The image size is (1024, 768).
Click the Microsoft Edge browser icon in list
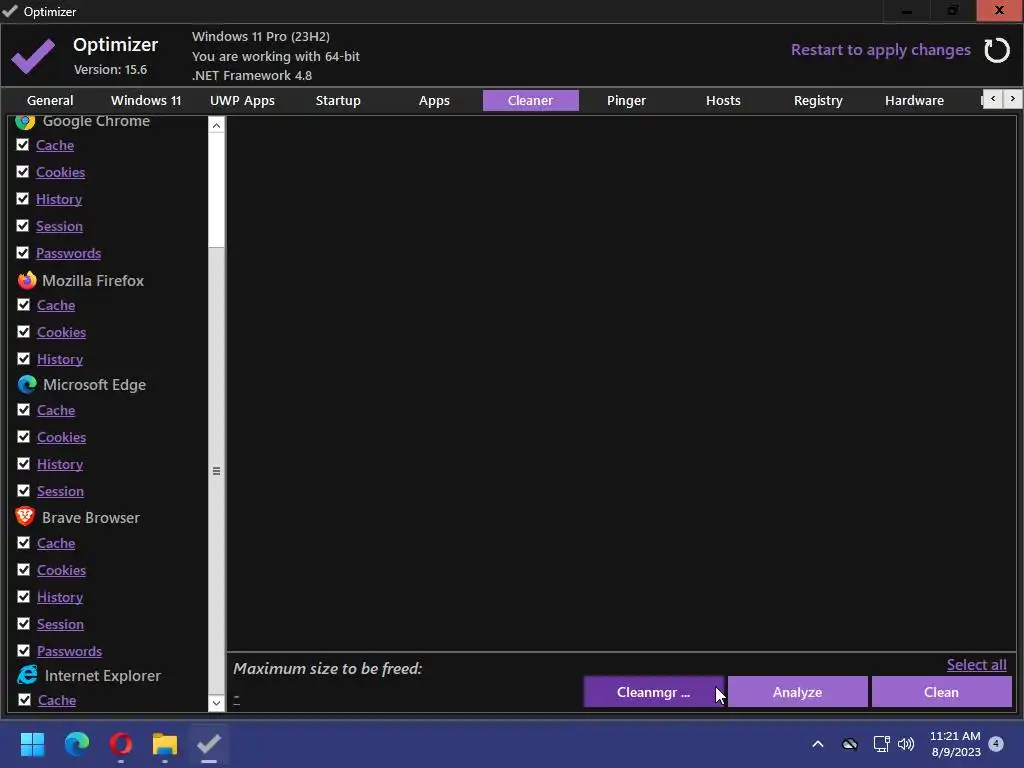pos(27,385)
